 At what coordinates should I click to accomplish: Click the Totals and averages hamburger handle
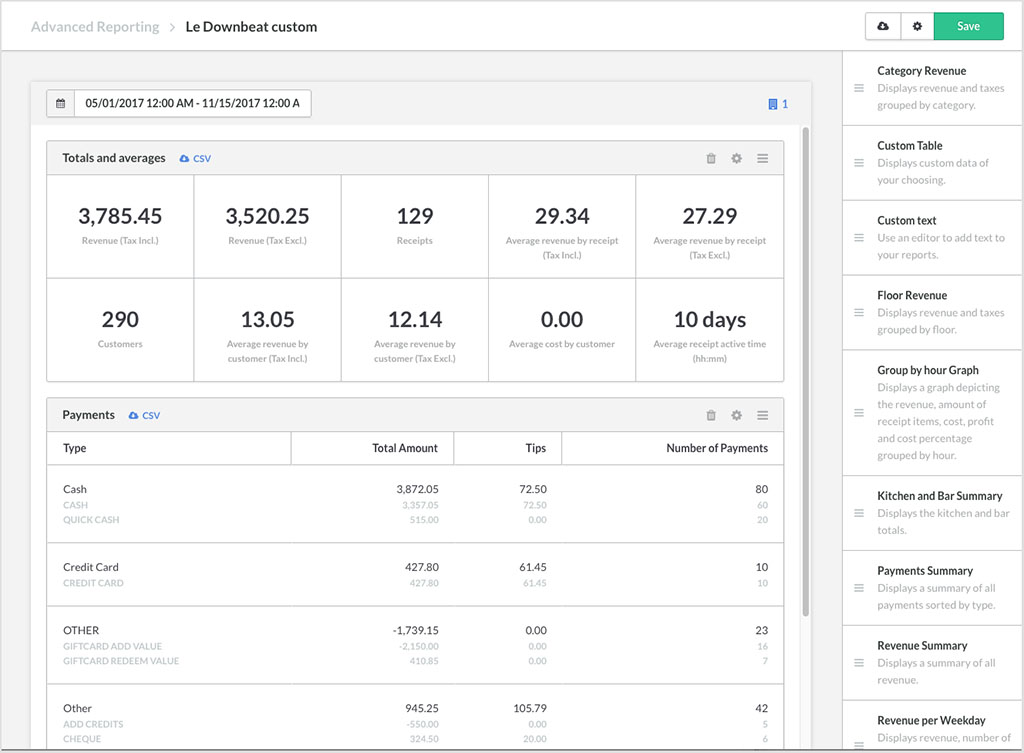pyautogui.click(x=762, y=158)
